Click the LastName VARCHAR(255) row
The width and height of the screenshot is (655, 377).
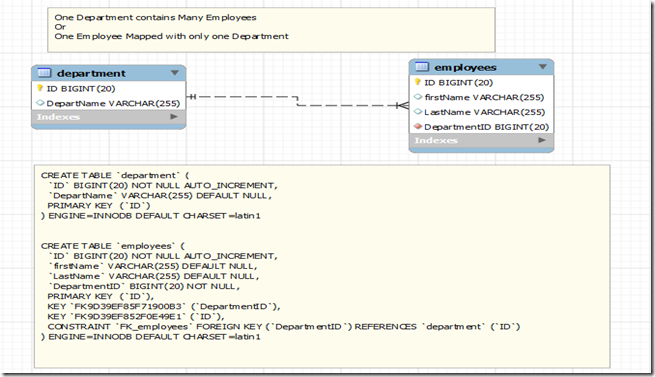pyautogui.click(x=482, y=112)
